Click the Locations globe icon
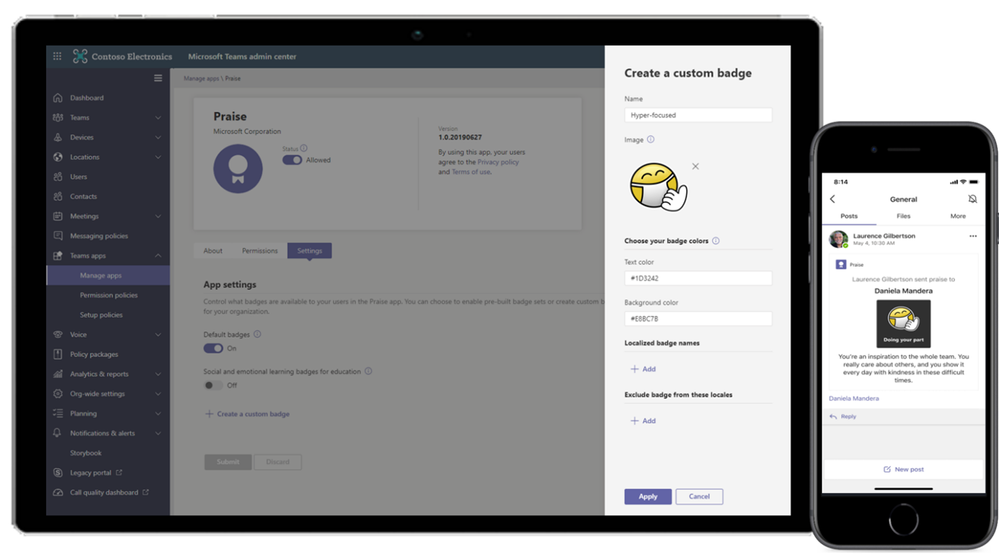This screenshot has width=999, height=554. [58, 157]
